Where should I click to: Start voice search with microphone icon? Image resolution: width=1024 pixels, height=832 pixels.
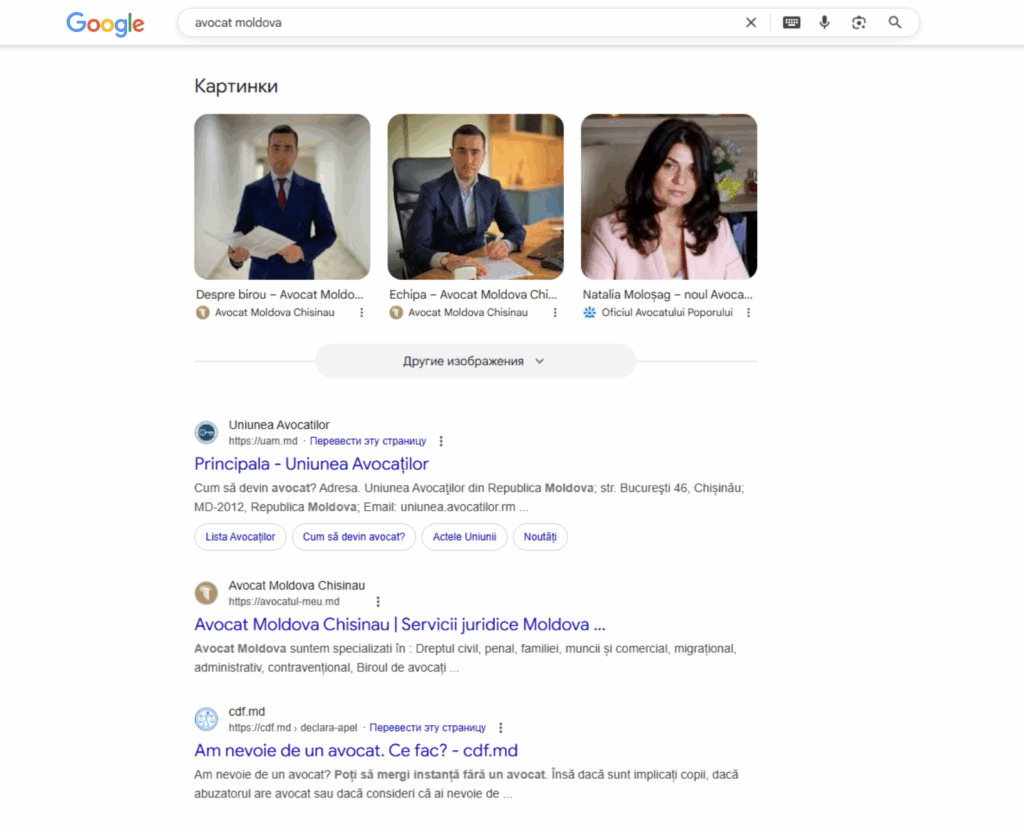(x=824, y=23)
